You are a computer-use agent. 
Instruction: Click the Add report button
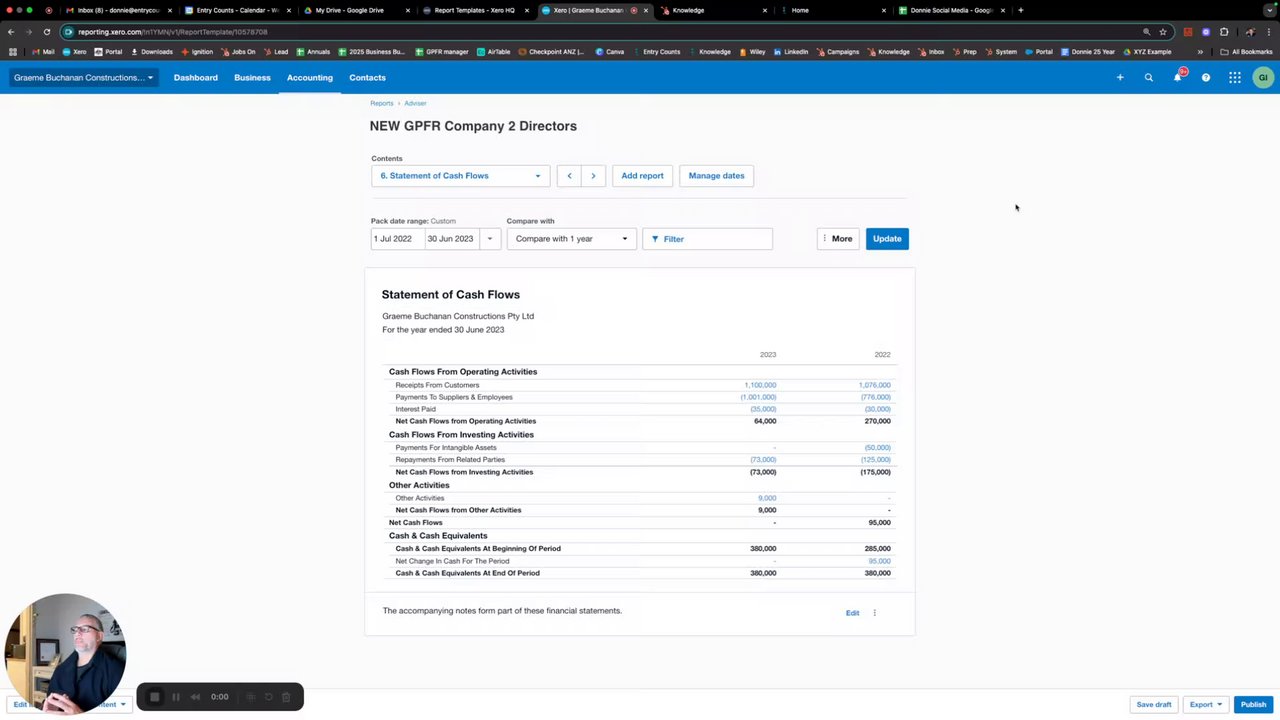pos(642,176)
